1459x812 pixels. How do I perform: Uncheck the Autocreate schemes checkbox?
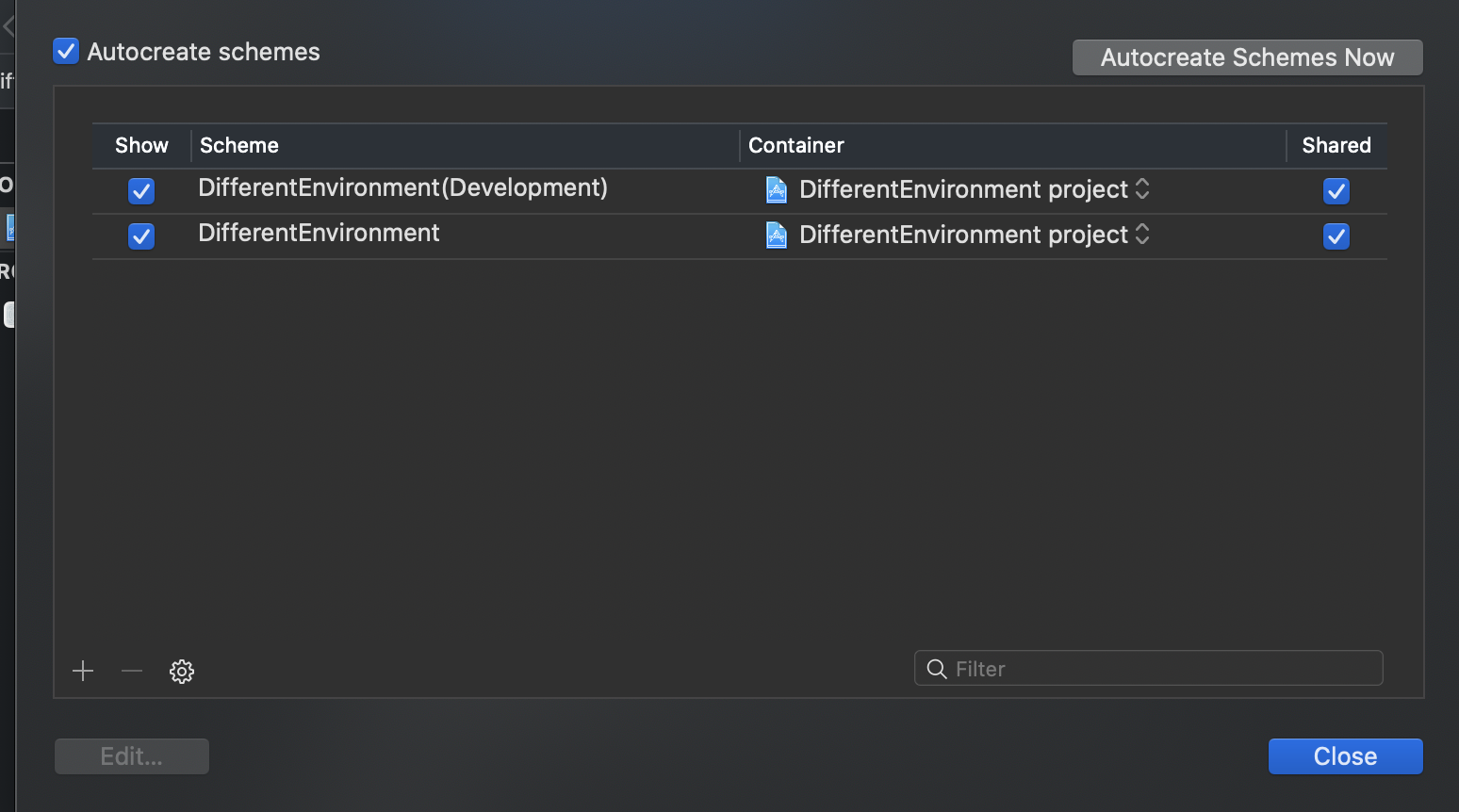pyautogui.click(x=66, y=52)
